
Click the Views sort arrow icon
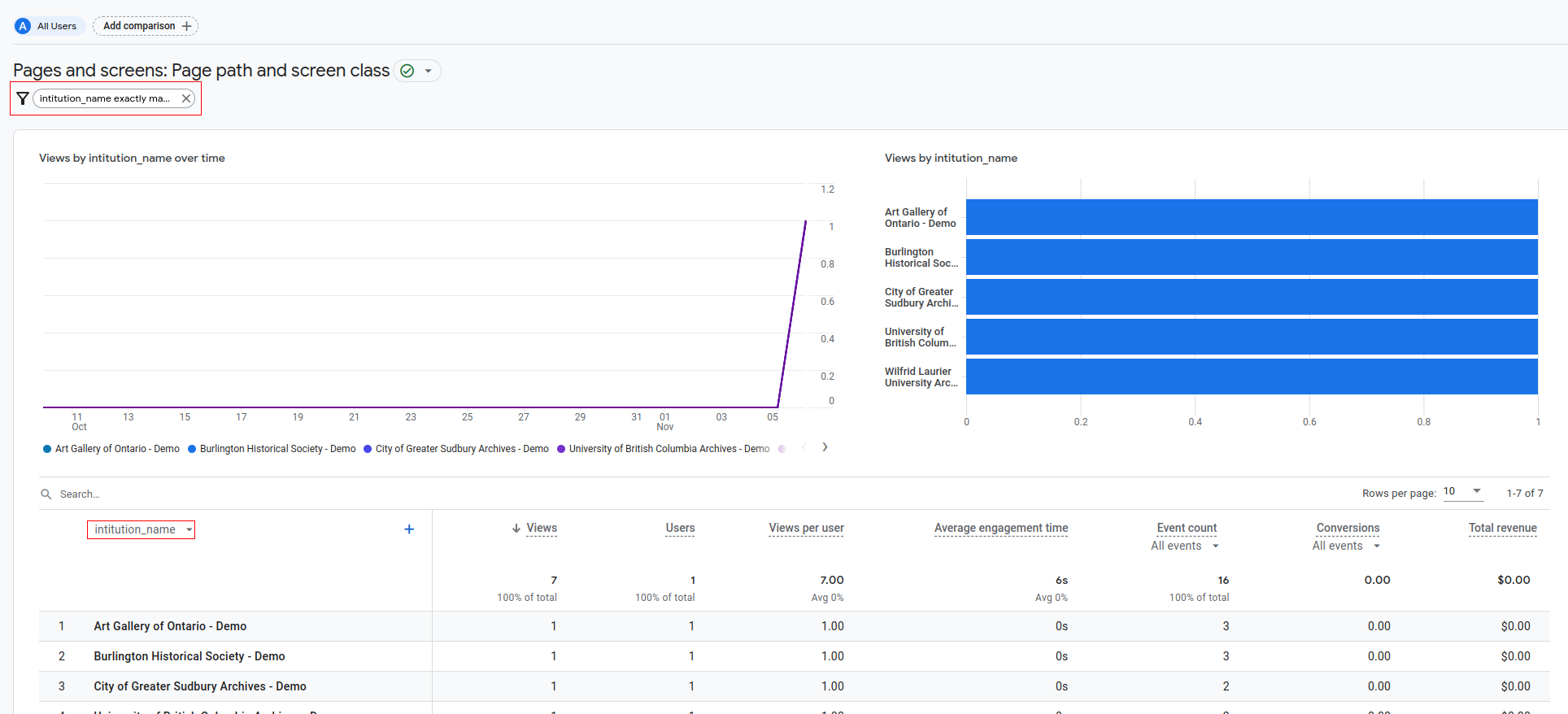(x=516, y=529)
